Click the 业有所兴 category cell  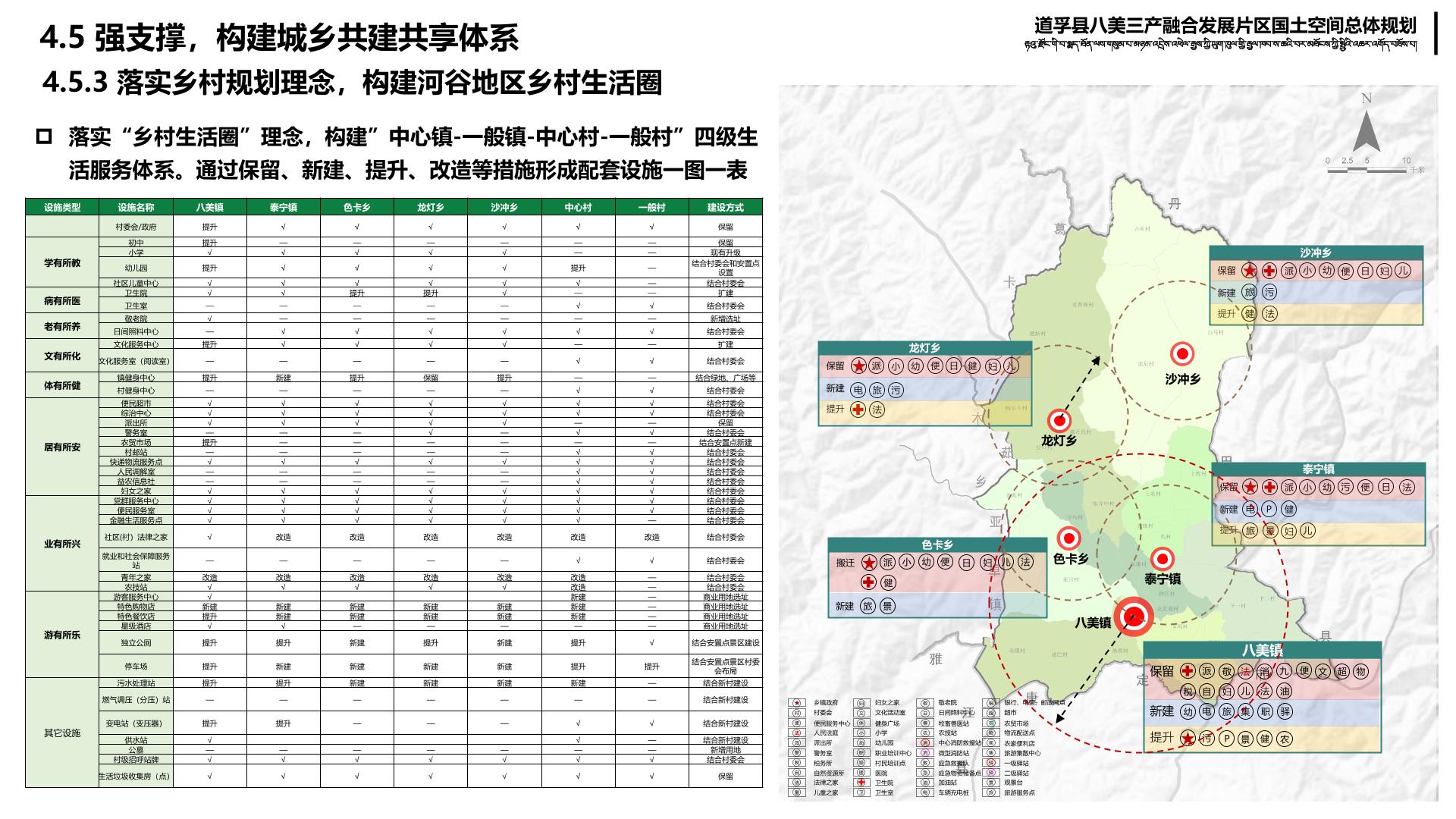62,544
